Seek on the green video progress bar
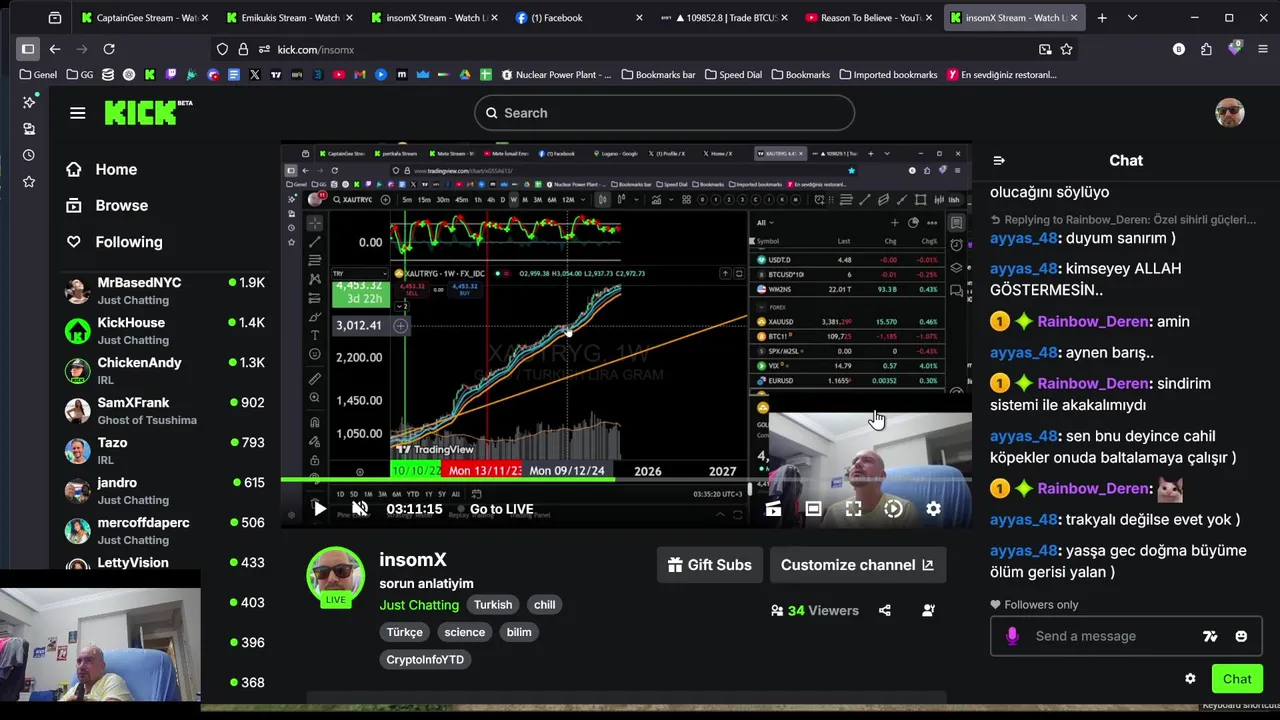Screen dimensions: 1280x720 448,480
